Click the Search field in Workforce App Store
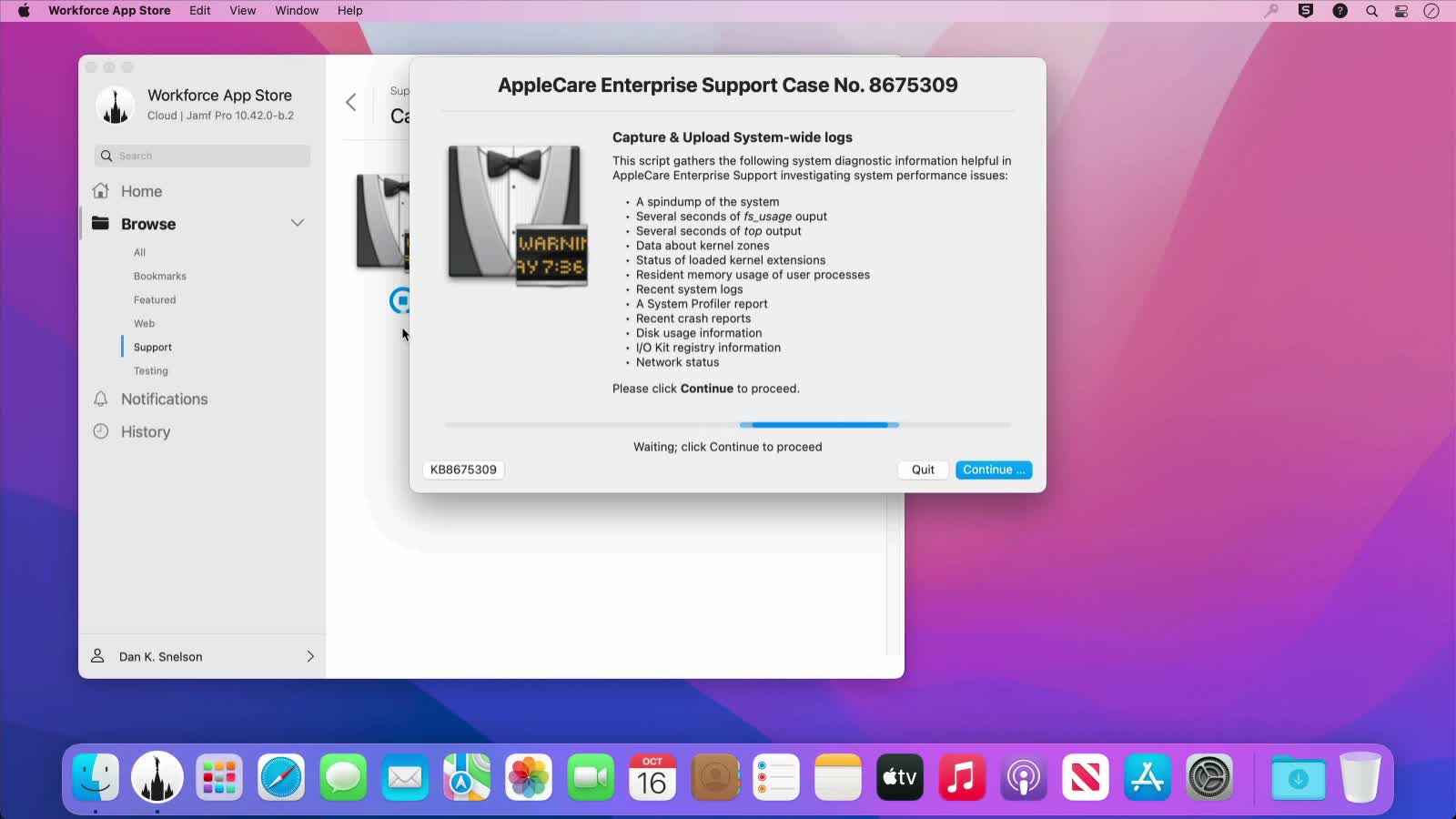This screenshot has height=819, width=1456. click(202, 156)
